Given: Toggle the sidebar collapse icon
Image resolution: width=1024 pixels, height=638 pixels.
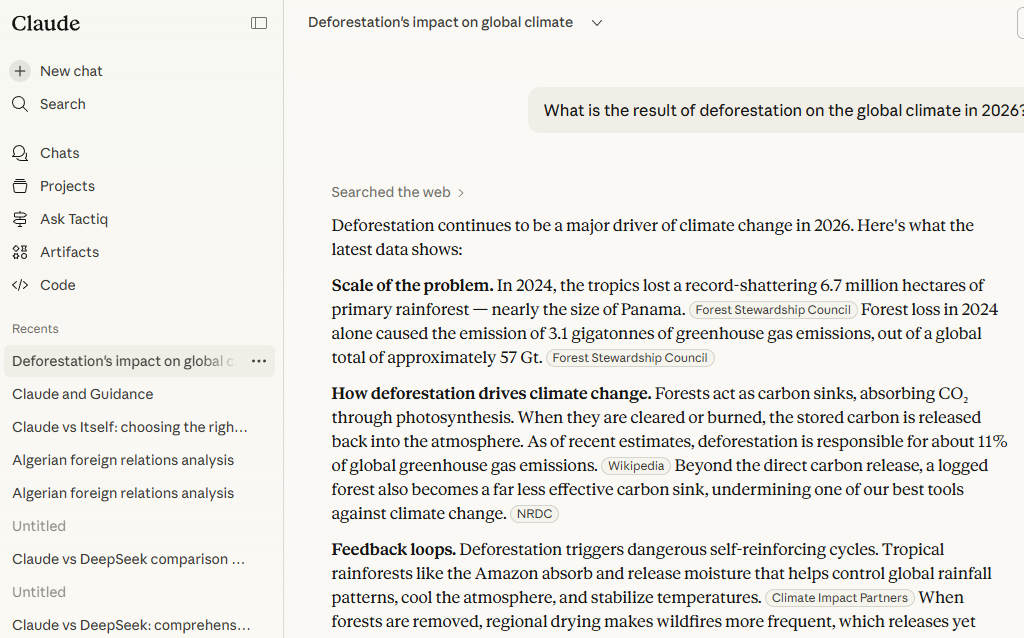Looking at the screenshot, I should coord(259,24).
